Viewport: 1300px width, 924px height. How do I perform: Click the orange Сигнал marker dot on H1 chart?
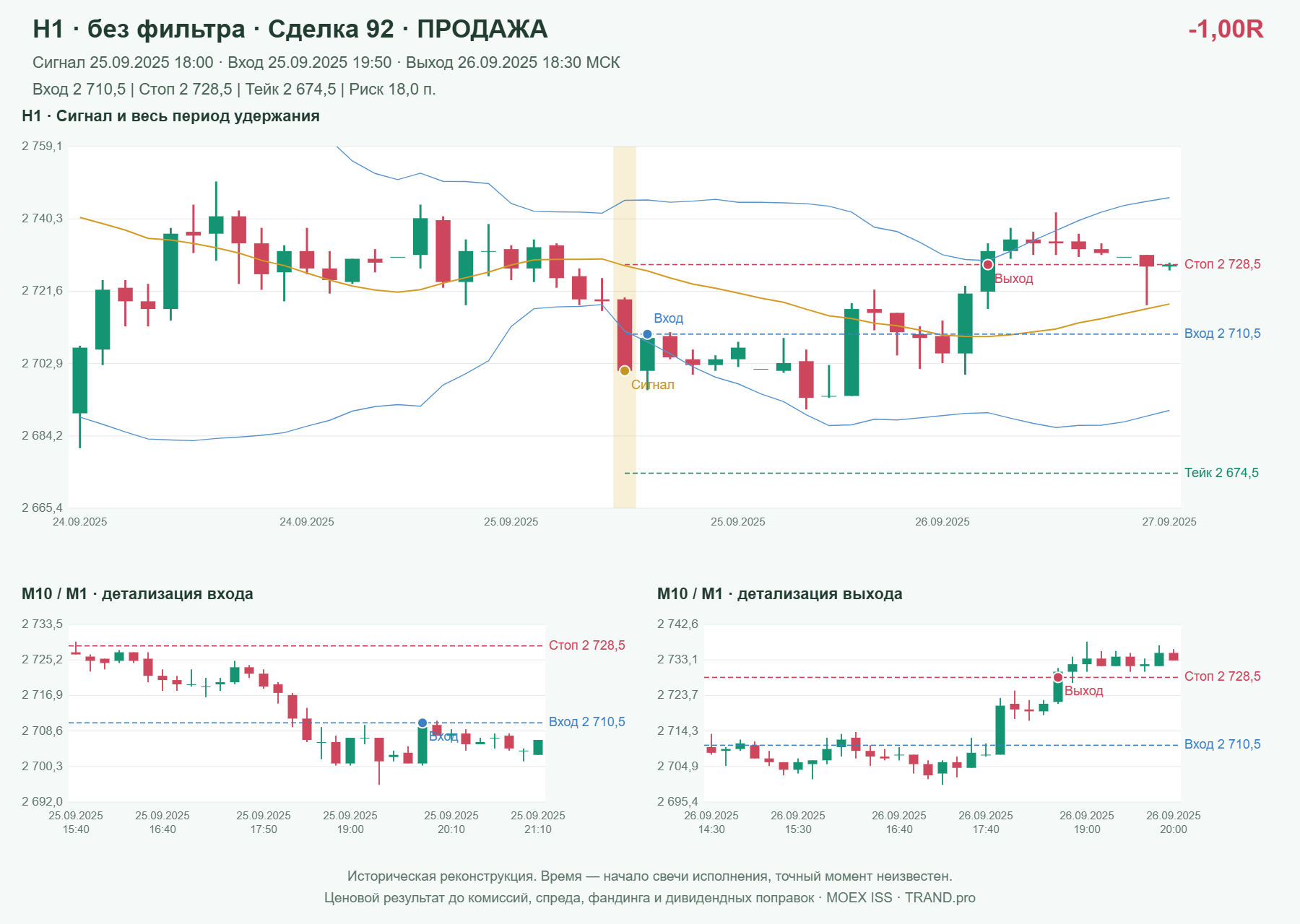[625, 371]
